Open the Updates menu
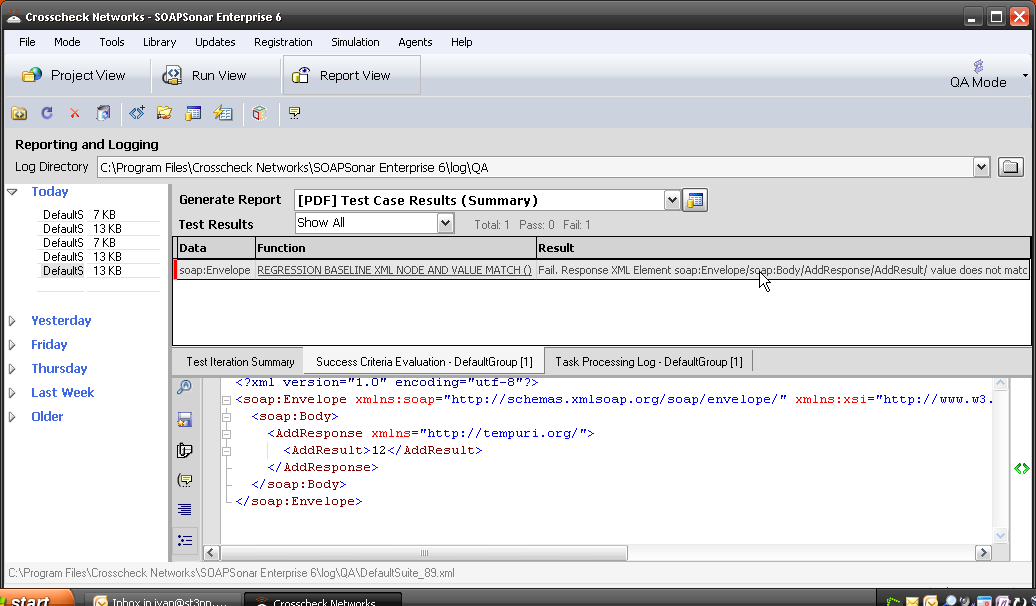 [215, 42]
